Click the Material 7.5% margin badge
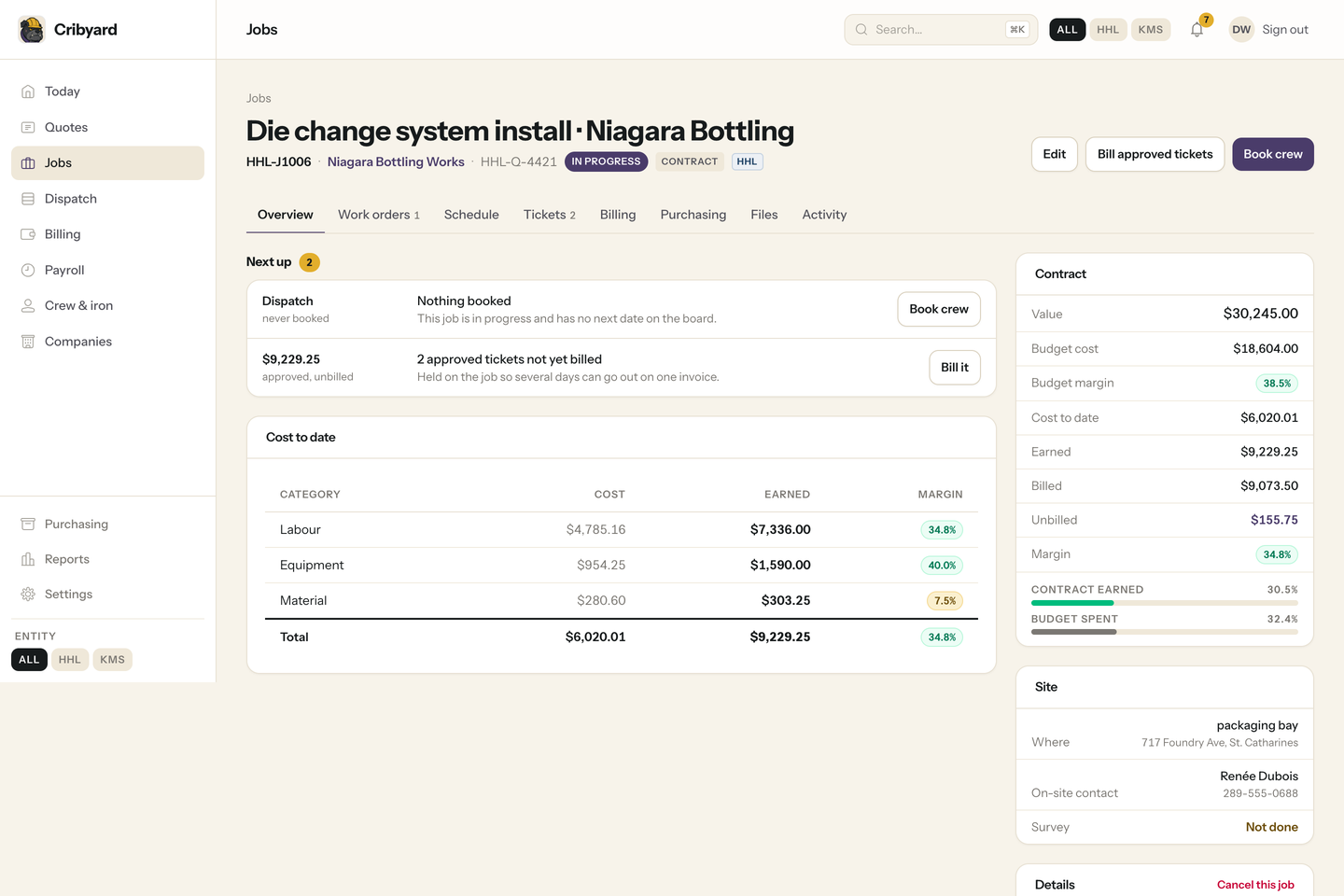This screenshot has width=1344, height=896. coord(945,601)
